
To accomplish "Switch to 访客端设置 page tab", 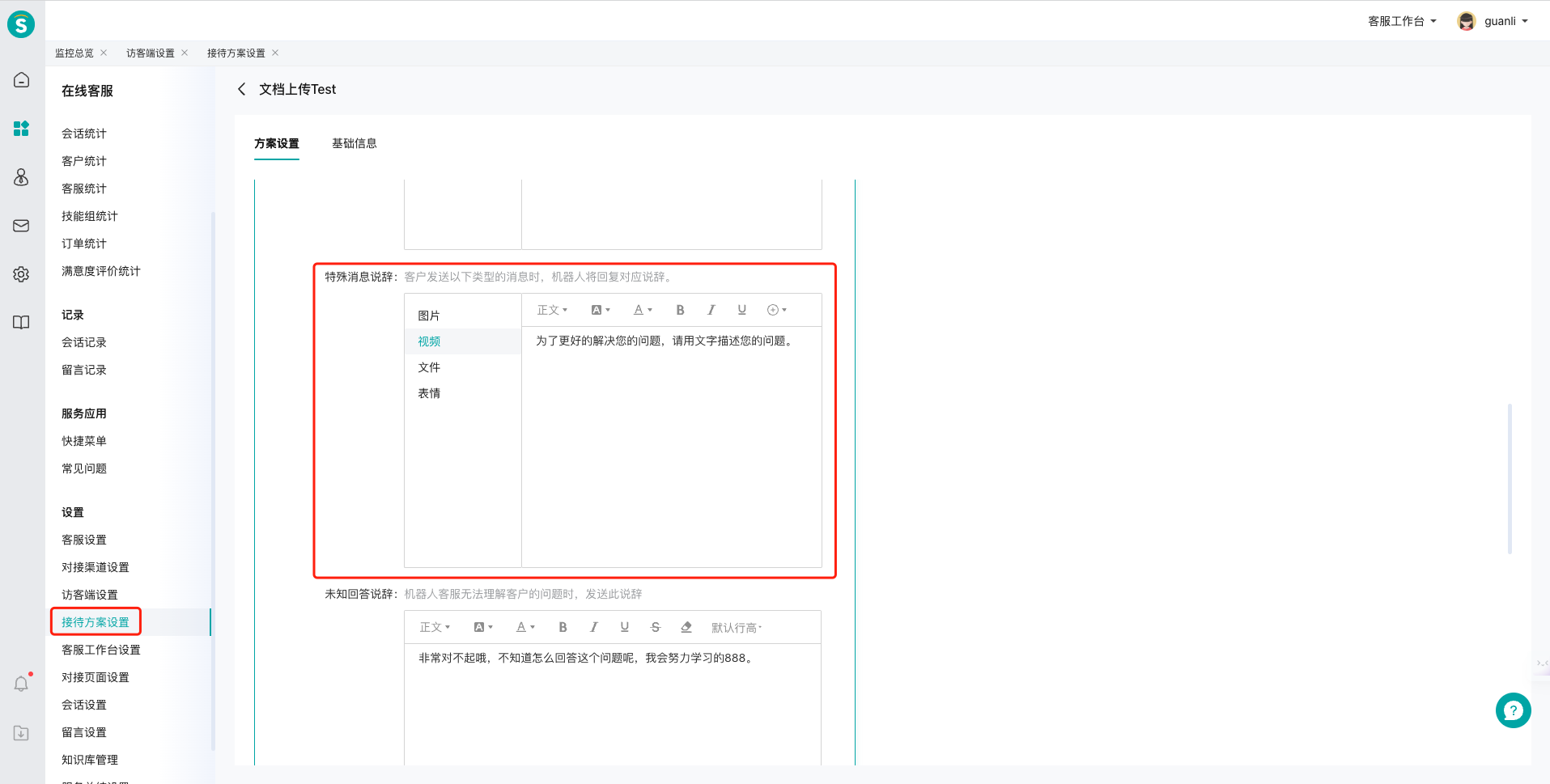I will pos(151,53).
